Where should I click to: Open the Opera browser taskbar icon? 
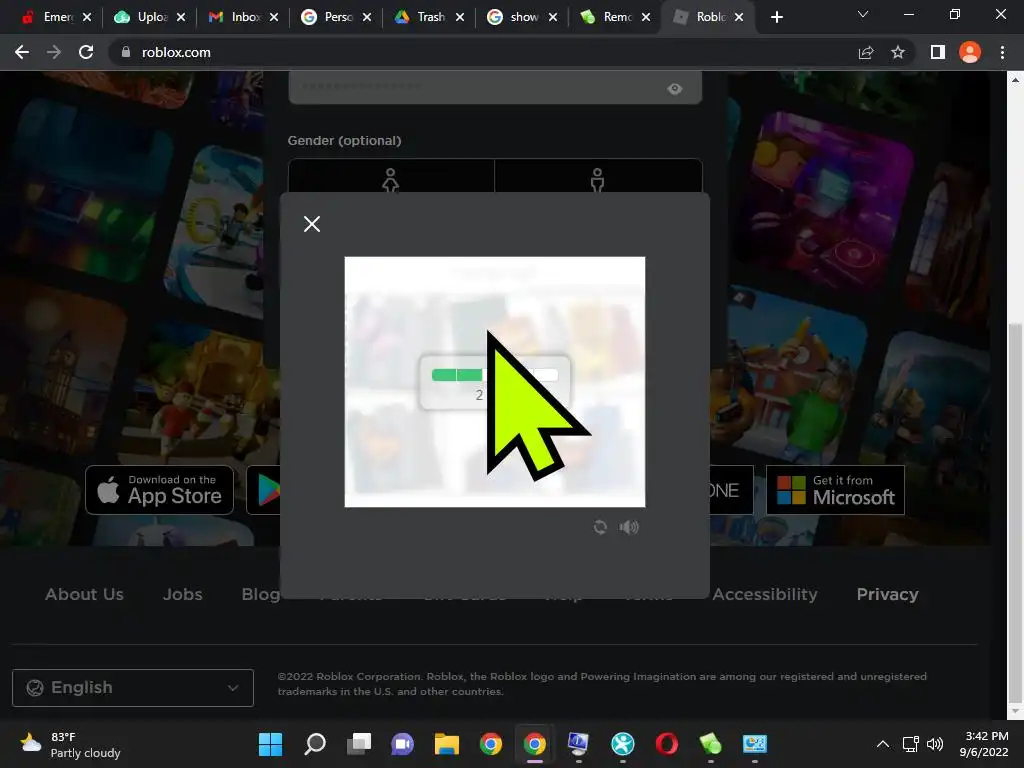pos(666,744)
